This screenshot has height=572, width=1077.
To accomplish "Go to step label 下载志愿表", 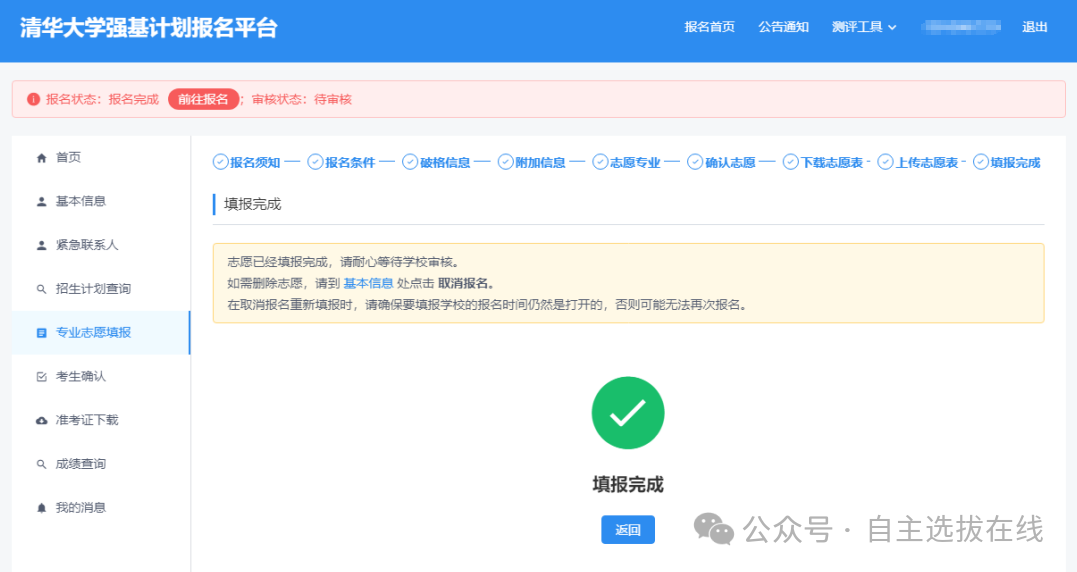I will point(832,163).
